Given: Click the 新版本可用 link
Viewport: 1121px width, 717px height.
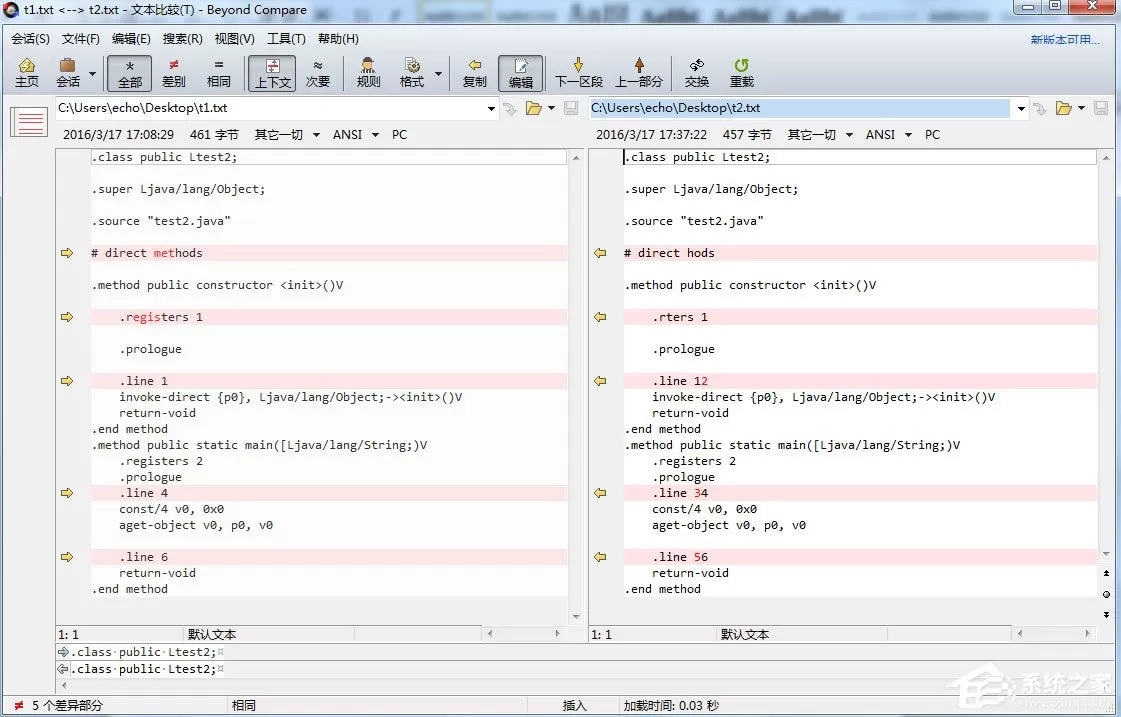Looking at the screenshot, I should 1065,39.
